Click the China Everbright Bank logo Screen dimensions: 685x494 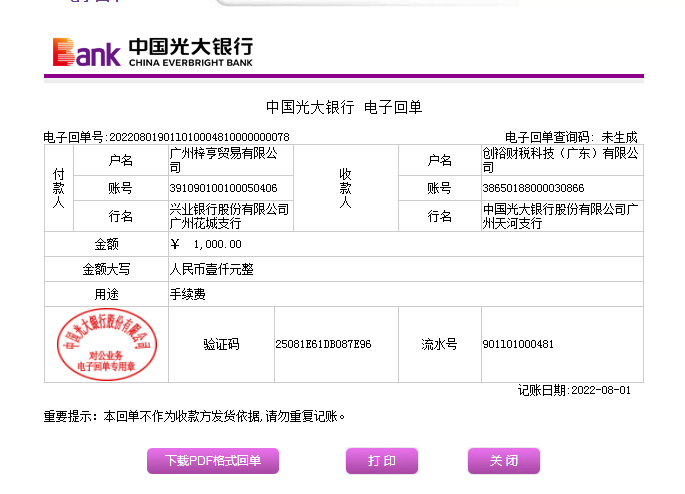(152, 52)
